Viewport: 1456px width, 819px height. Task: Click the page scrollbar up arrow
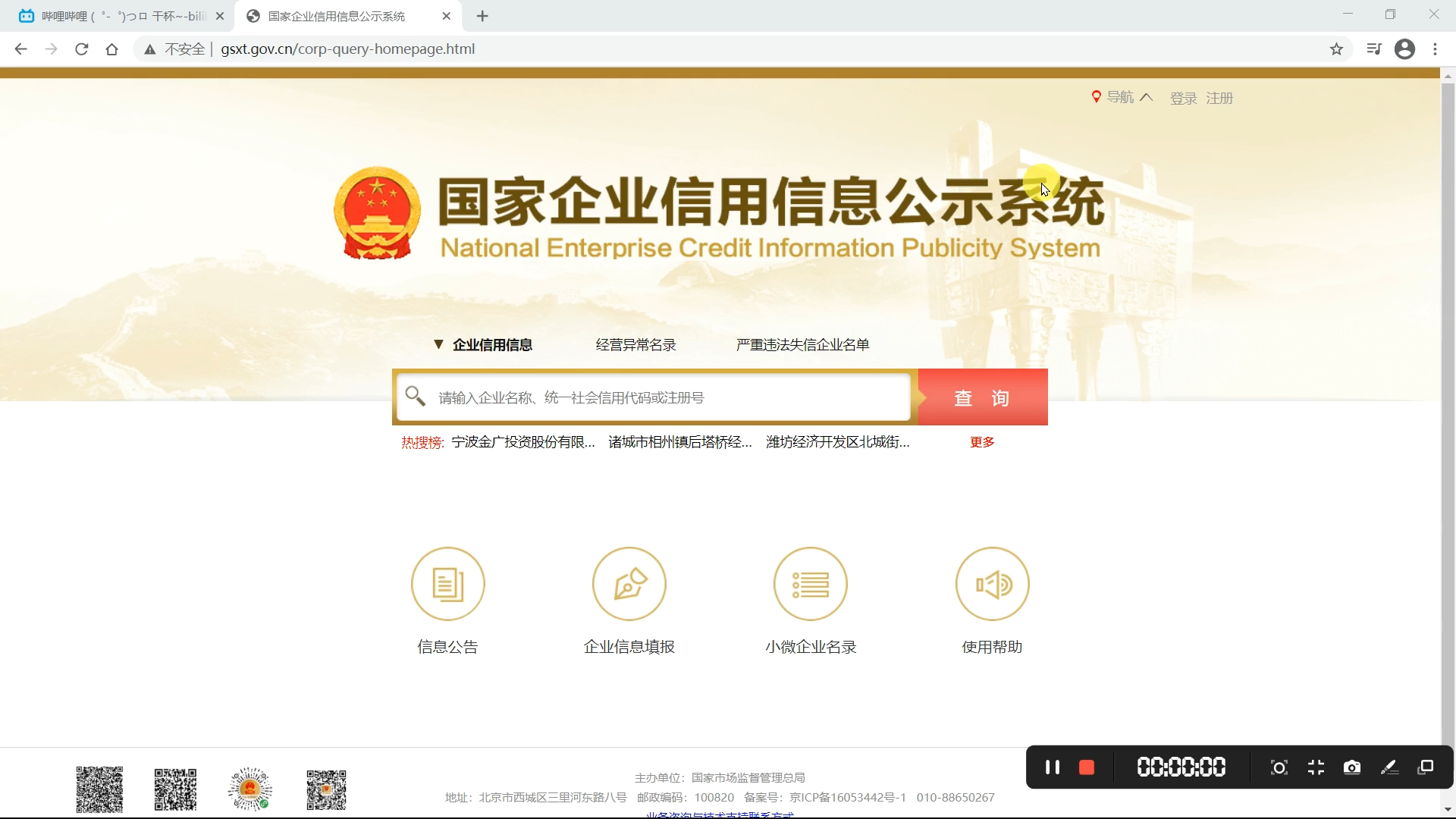(1448, 76)
